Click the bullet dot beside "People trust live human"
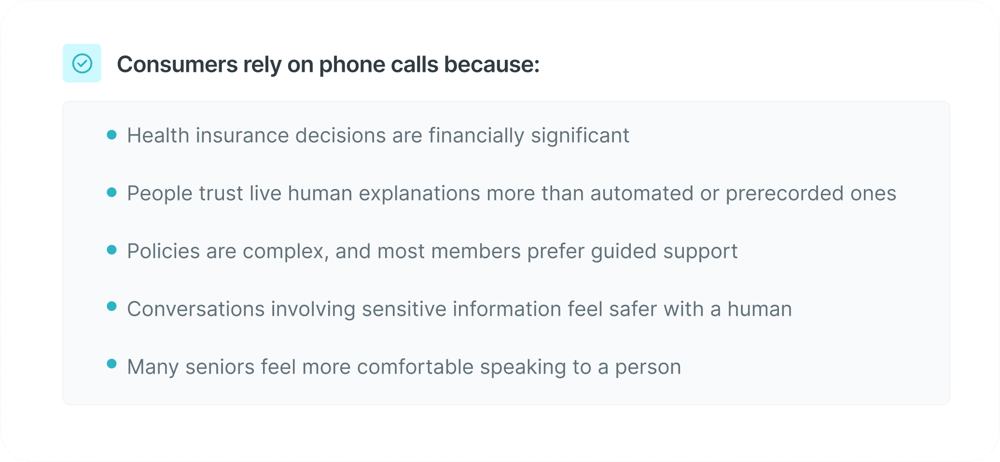The image size is (1000, 462). point(111,192)
